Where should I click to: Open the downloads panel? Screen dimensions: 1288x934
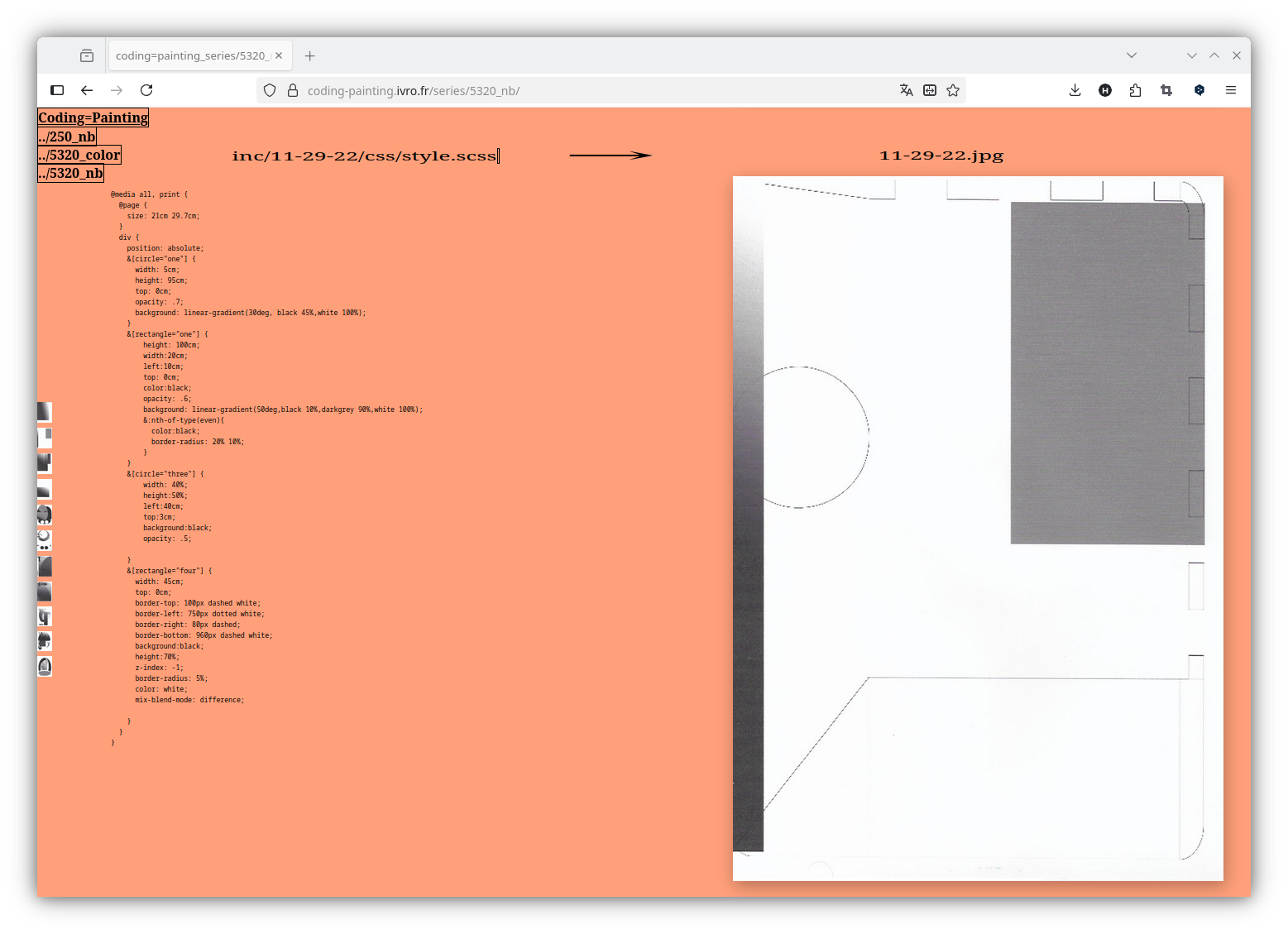(1075, 90)
